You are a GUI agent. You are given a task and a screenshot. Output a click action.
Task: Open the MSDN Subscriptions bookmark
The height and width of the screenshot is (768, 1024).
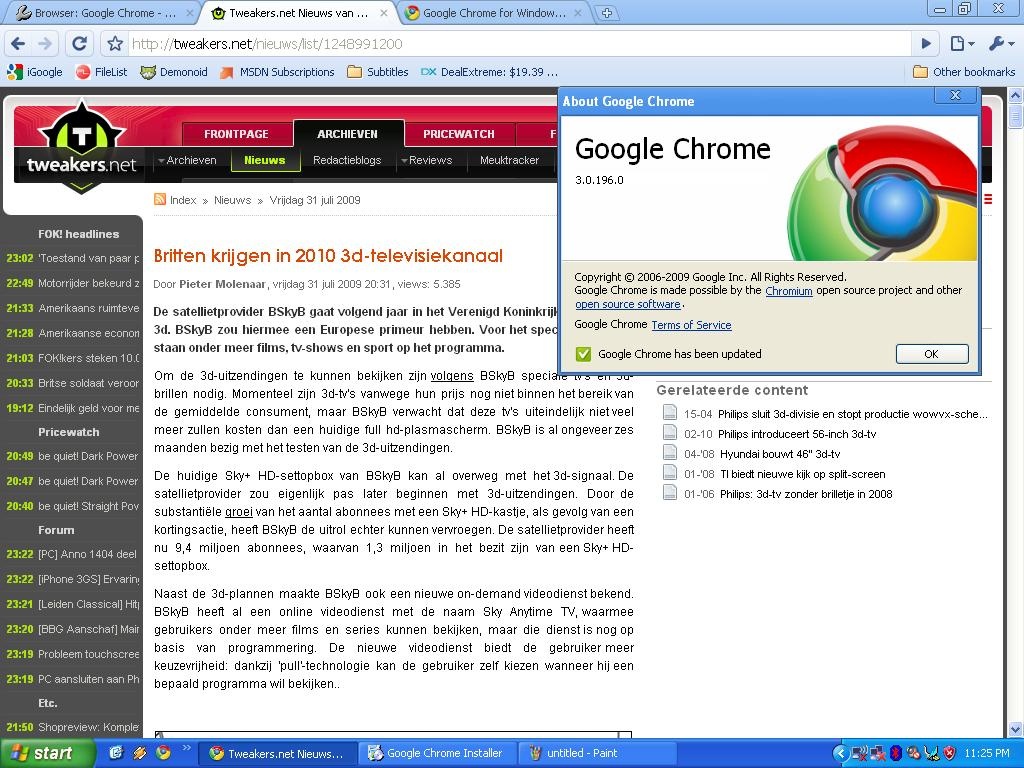point(277,72)
